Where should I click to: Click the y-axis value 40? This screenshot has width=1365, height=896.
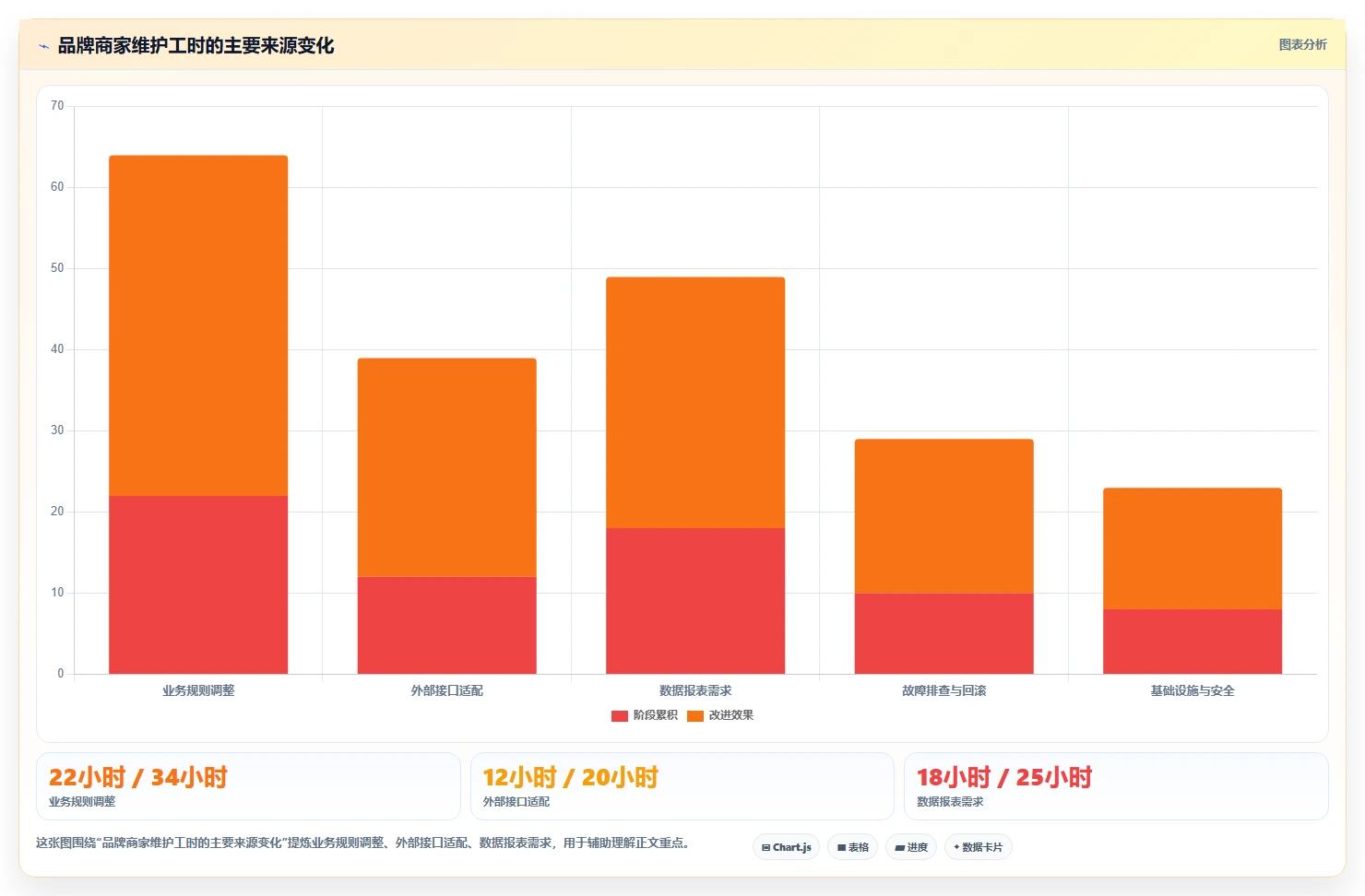pos(57,349)
